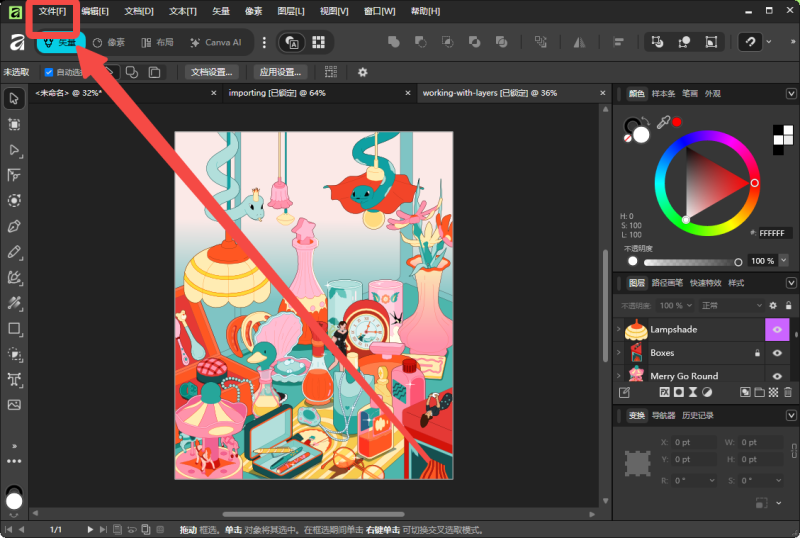Click the Add pixel layer checkerboard icon
Screen dimensions: 800x538
773,392
